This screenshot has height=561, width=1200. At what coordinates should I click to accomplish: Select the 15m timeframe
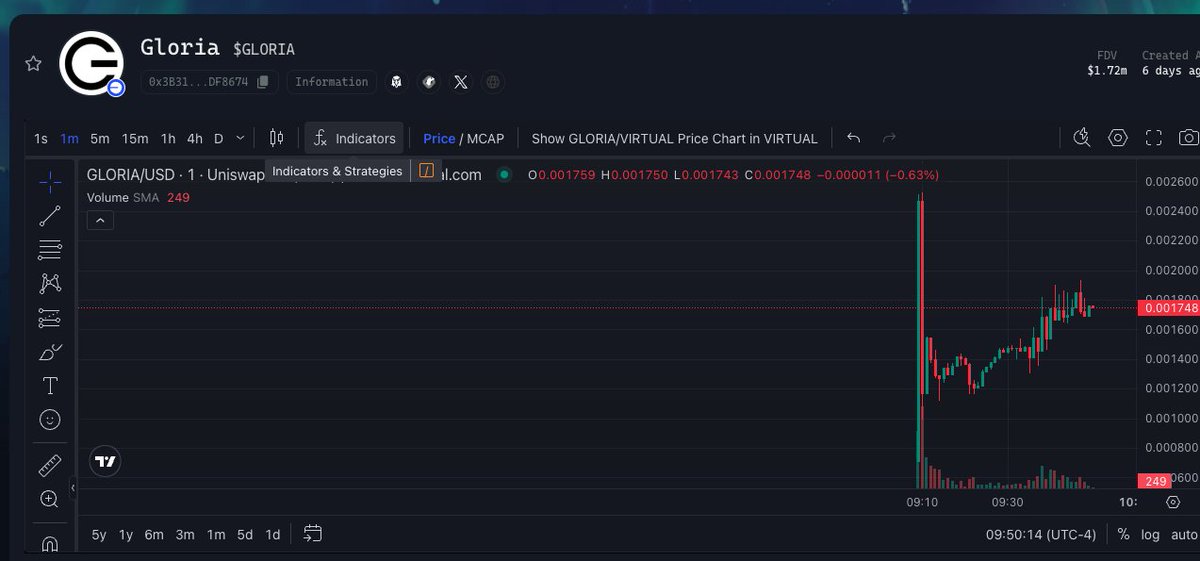click(x=135, y=139)
